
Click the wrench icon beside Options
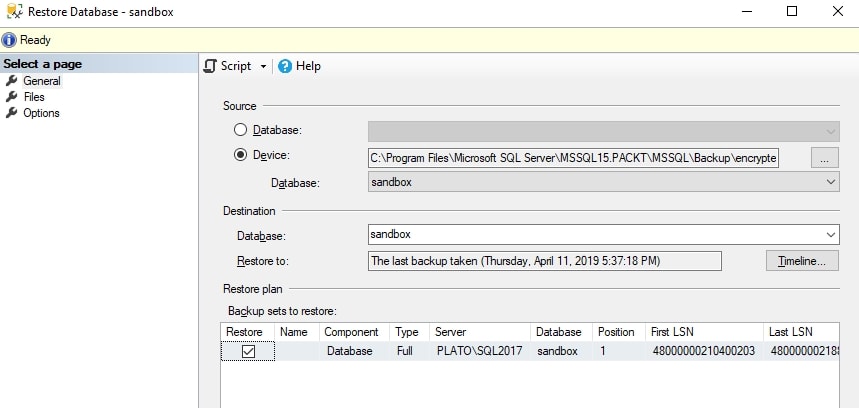click(x=12, y=113)
